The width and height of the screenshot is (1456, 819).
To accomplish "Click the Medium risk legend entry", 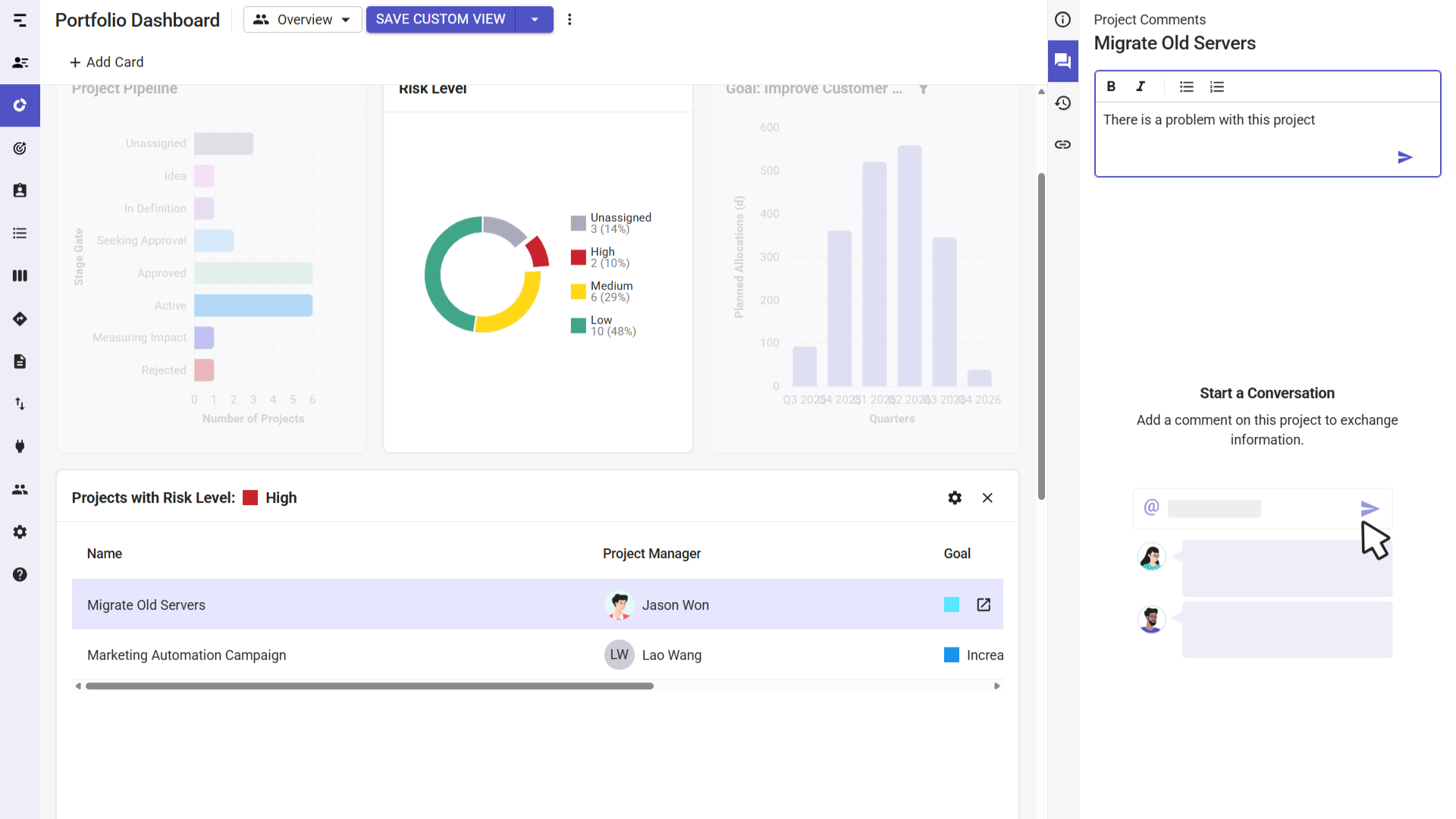I will tap(602, 291).
